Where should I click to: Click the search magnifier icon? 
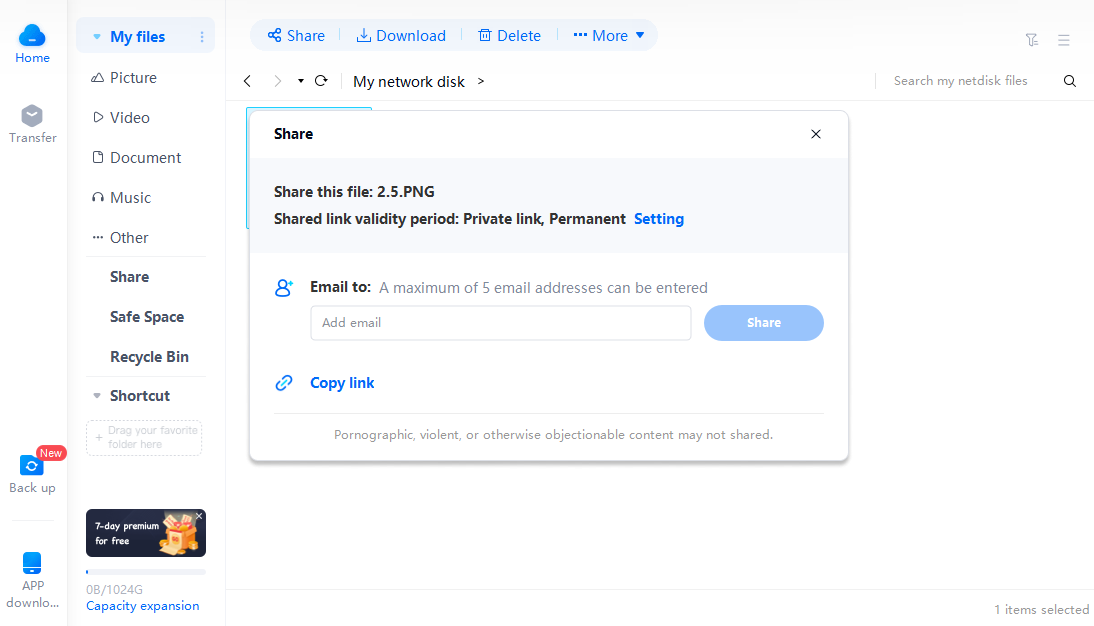(x=1070, y=81)
